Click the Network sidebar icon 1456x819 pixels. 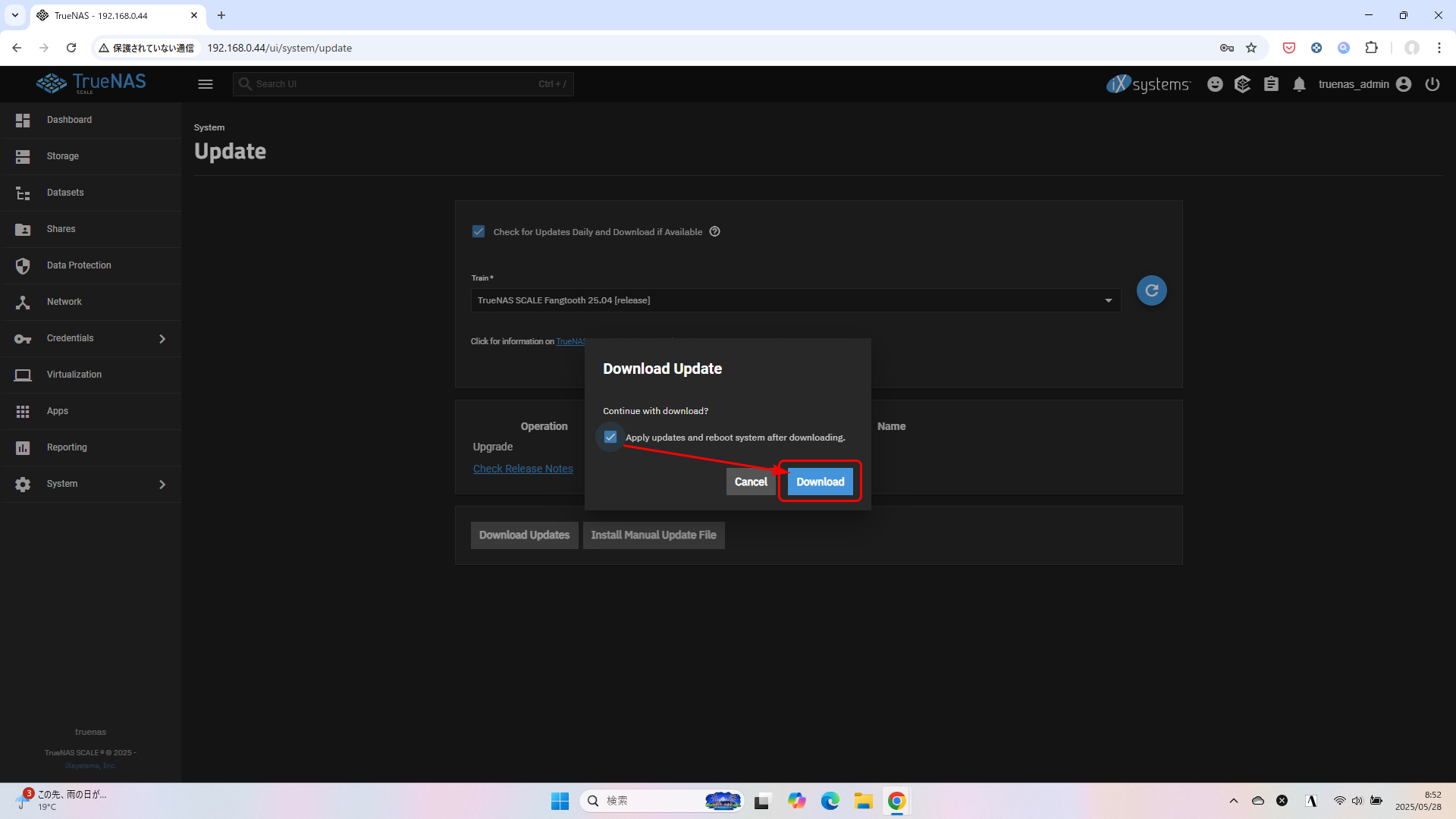(x=23, y=302)
